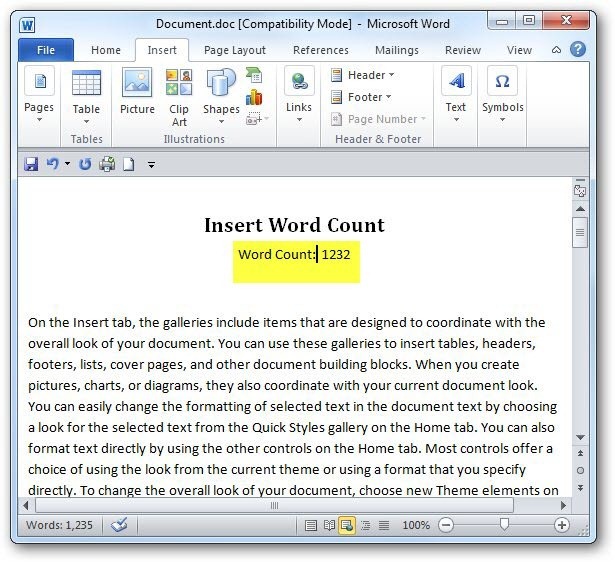Switch to Draft view

[384, 525]
